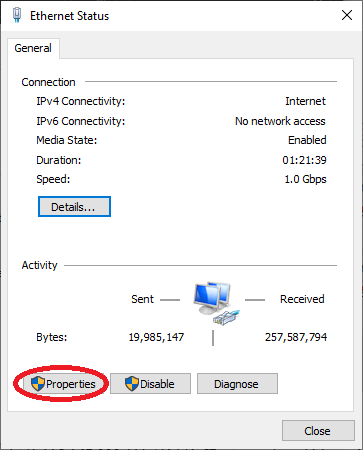Click the IPv6 Connectivity label
This screenshot has width=363, height=450.
[81, 121]
